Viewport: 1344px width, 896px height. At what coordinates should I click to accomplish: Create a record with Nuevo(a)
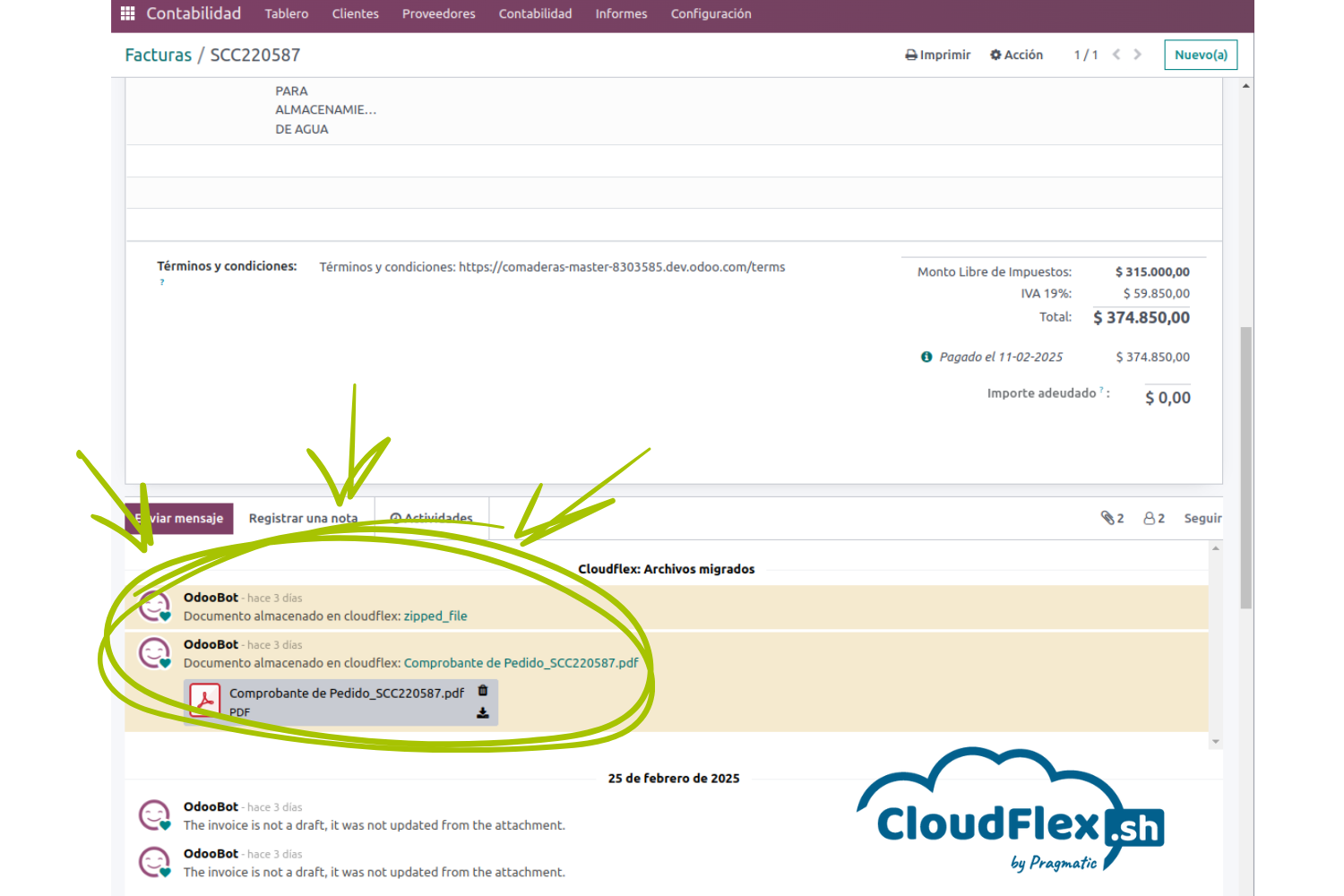(x=1201, y=55)
